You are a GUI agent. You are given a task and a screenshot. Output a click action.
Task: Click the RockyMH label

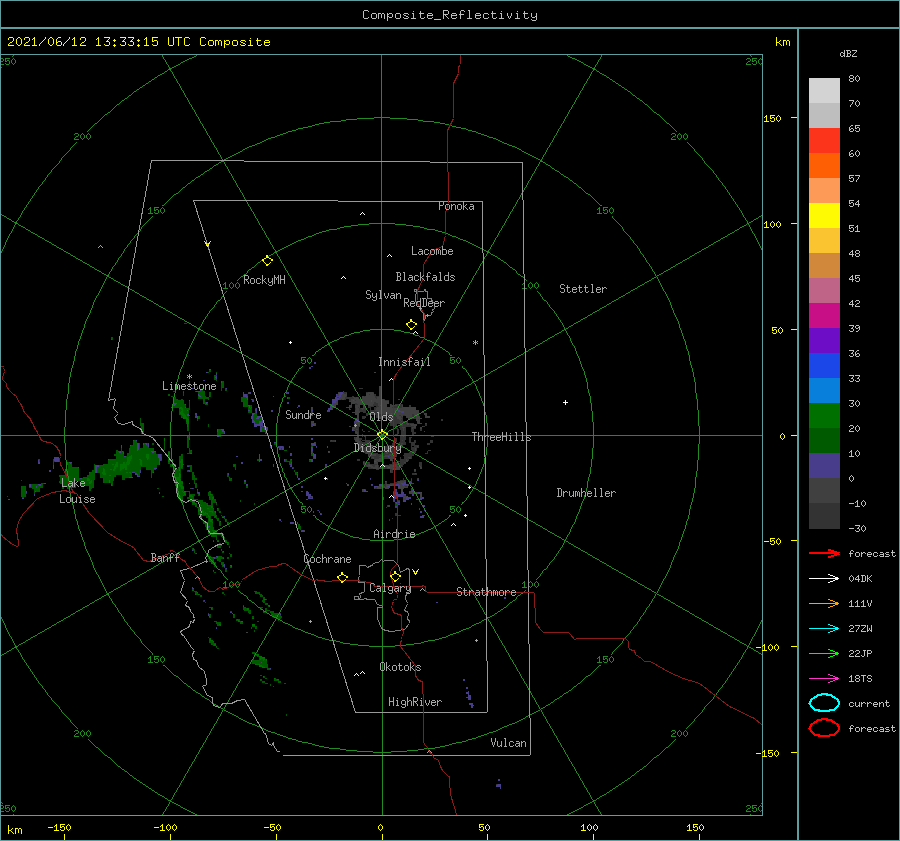tap(264, 280)
